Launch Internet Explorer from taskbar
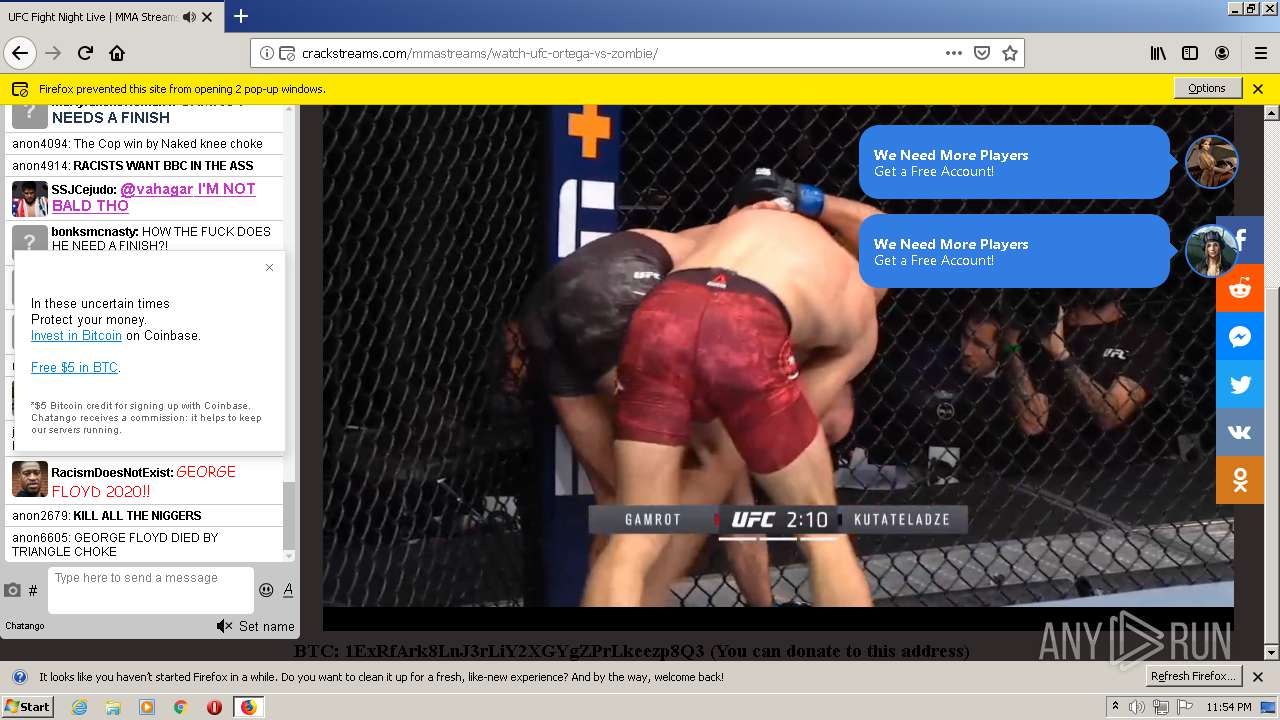This screenshot has width=1280, height=720. pos(79,707)
